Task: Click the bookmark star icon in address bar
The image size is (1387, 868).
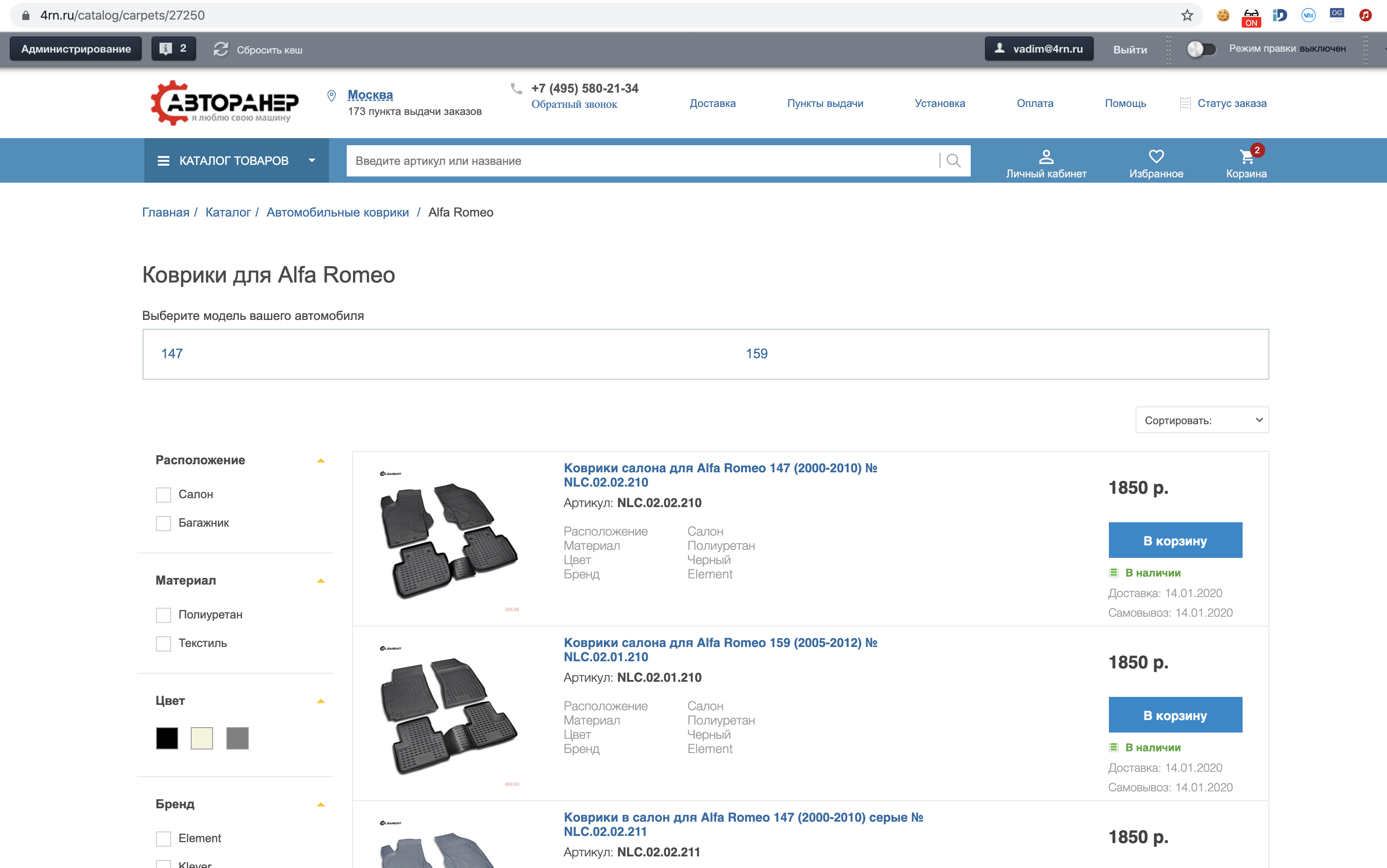Action: (x=1187, y=16)
